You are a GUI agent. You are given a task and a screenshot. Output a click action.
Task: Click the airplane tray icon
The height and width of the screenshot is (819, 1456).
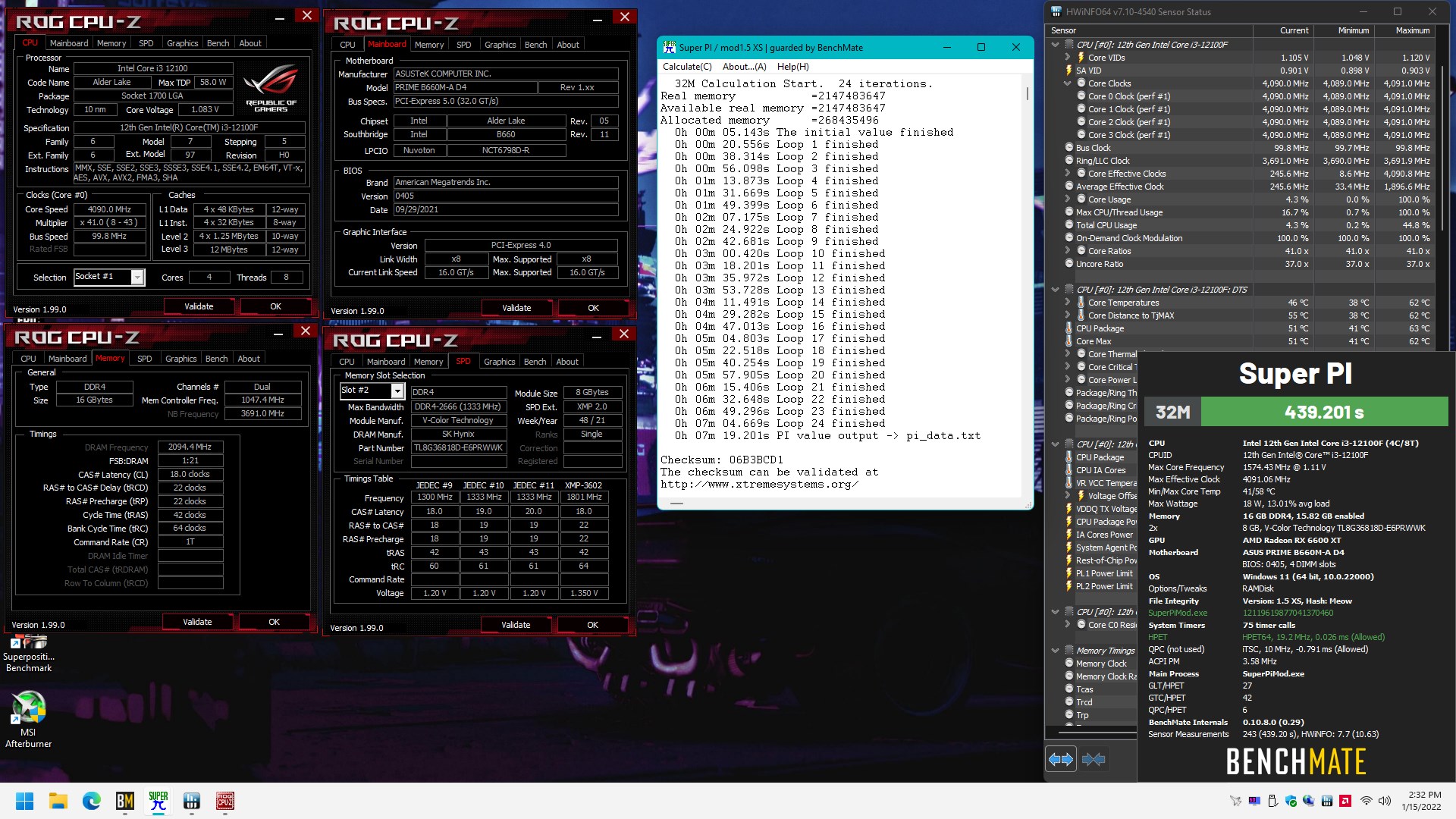click(1235, 801)
